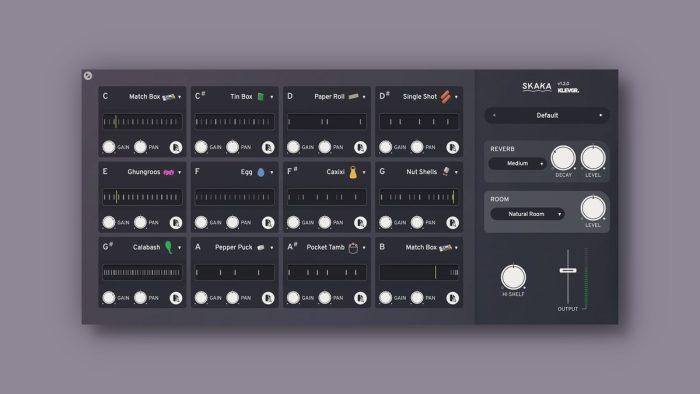Screen dimensions: 700x394
Task: Open the Paper Roll instrument dropdown arrow
Action: 364,97
